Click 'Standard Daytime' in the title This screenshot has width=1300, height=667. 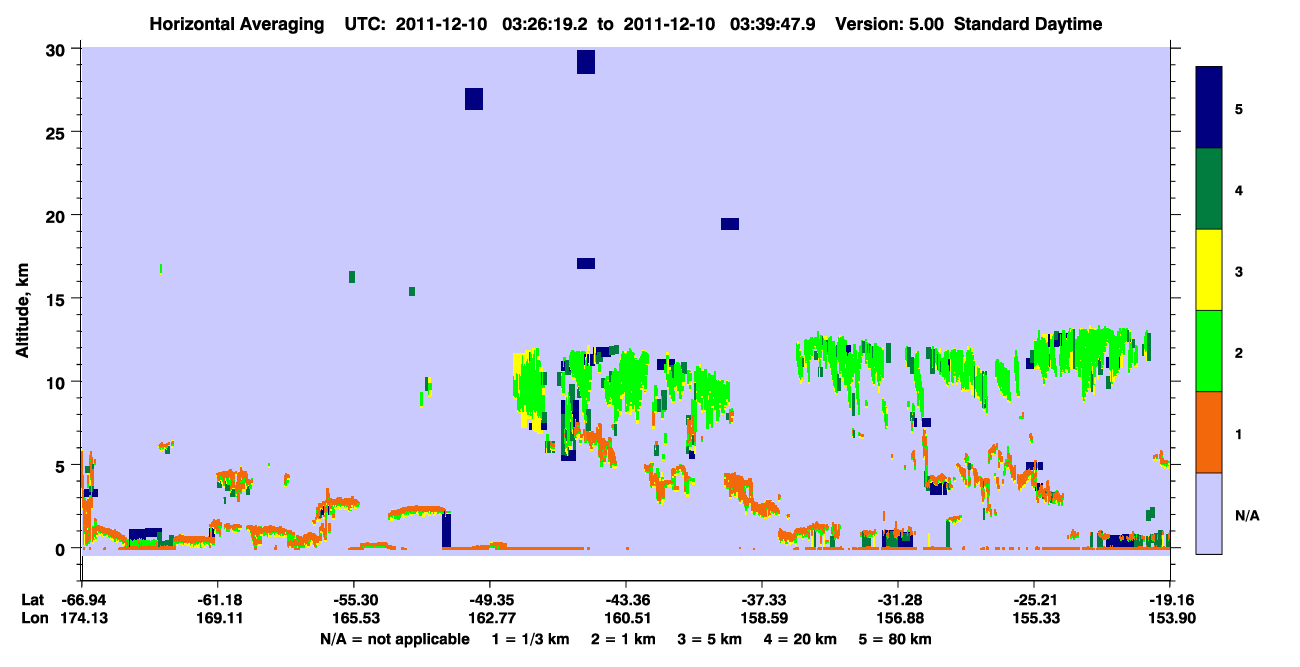click(x=1028, y=24)
